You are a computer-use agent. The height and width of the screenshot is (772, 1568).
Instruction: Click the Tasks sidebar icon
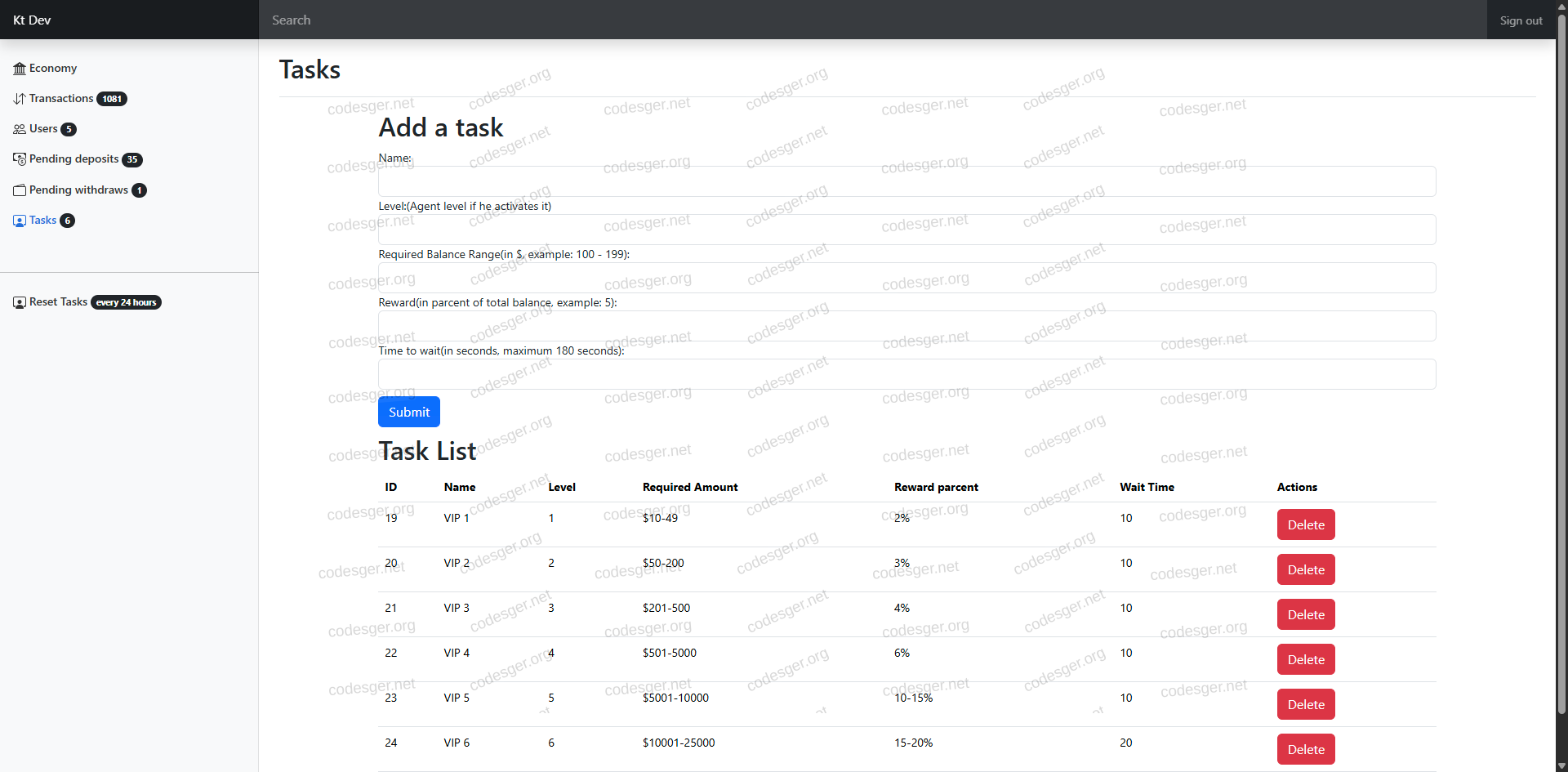20,221
